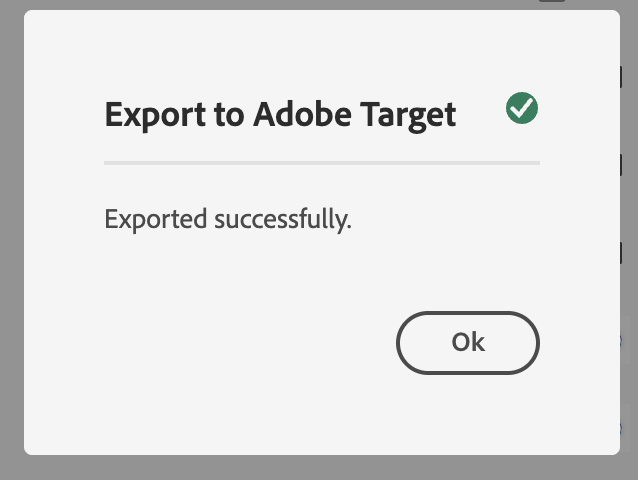The height and width of the screenshot is (480, 638).
Task: Tap the rounded Ok pill button
Action: coord(467,343)
